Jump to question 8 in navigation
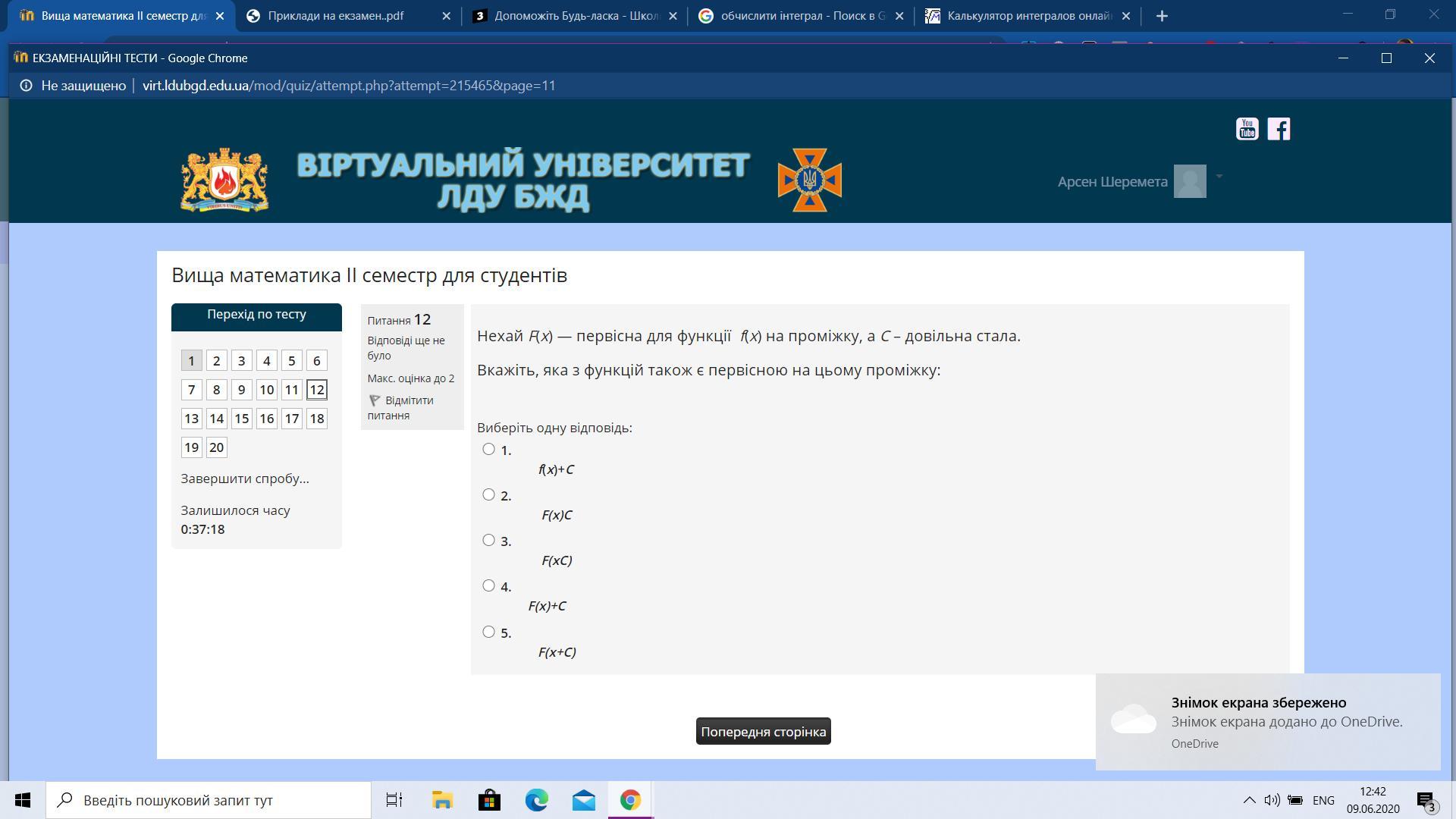 (216, 390)
